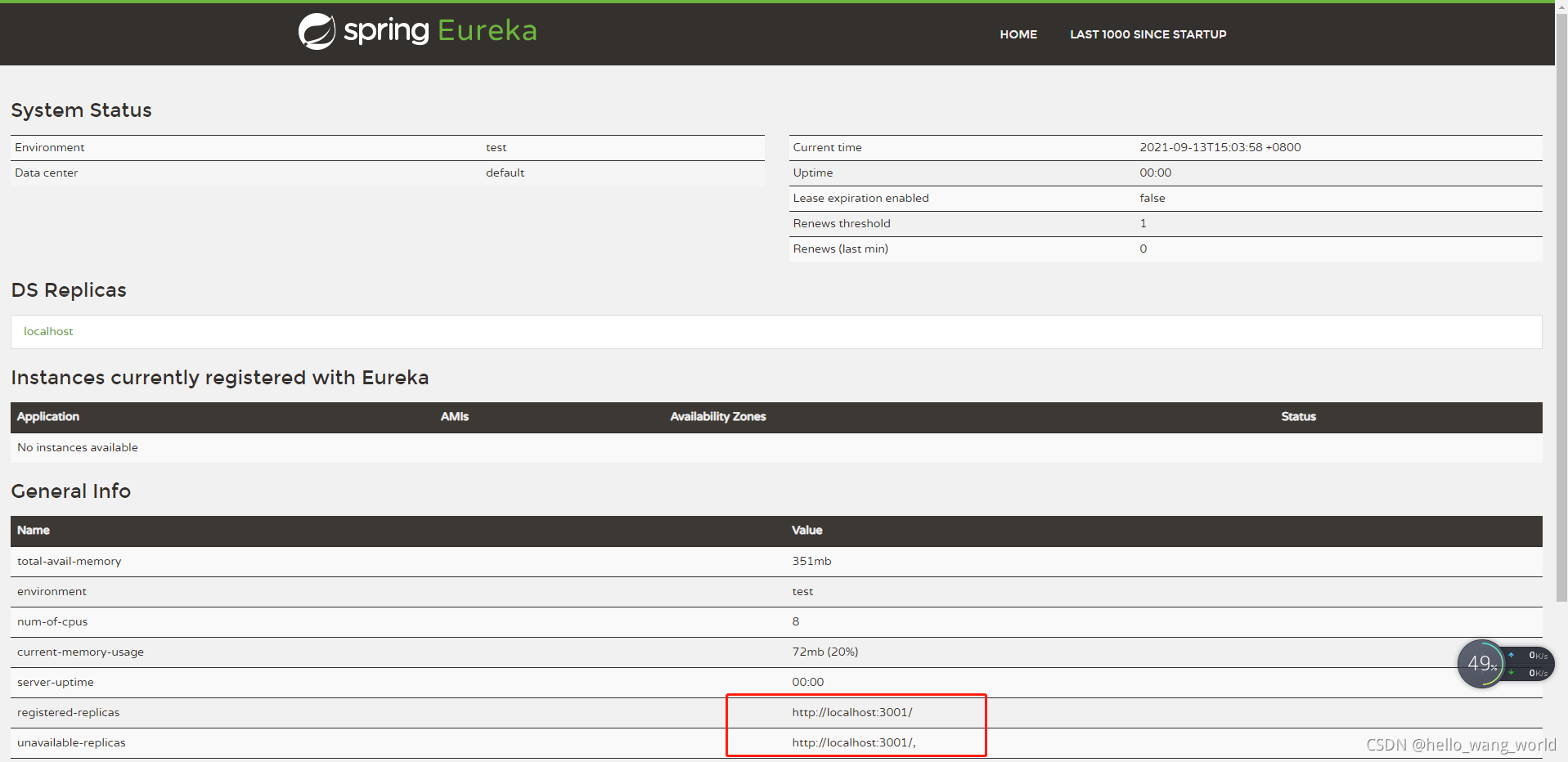The height and width of the screenshot is (762, 1568).
Task: Click the lowercase 'environment' row name
Action: (x=52, y=591)
